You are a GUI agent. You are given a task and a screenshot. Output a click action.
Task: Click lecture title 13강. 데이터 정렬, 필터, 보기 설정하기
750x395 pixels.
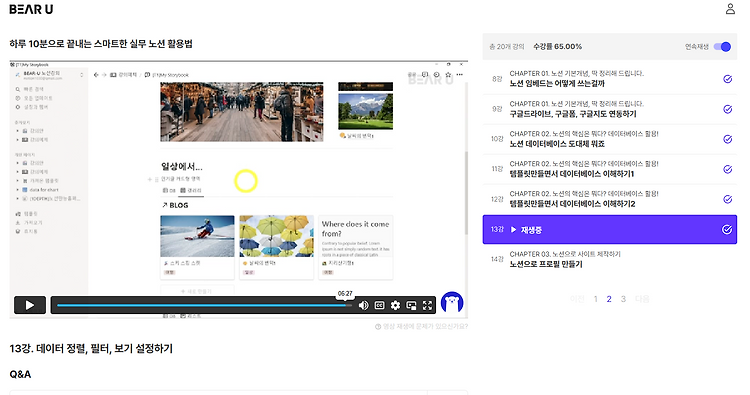click(91, 349)
